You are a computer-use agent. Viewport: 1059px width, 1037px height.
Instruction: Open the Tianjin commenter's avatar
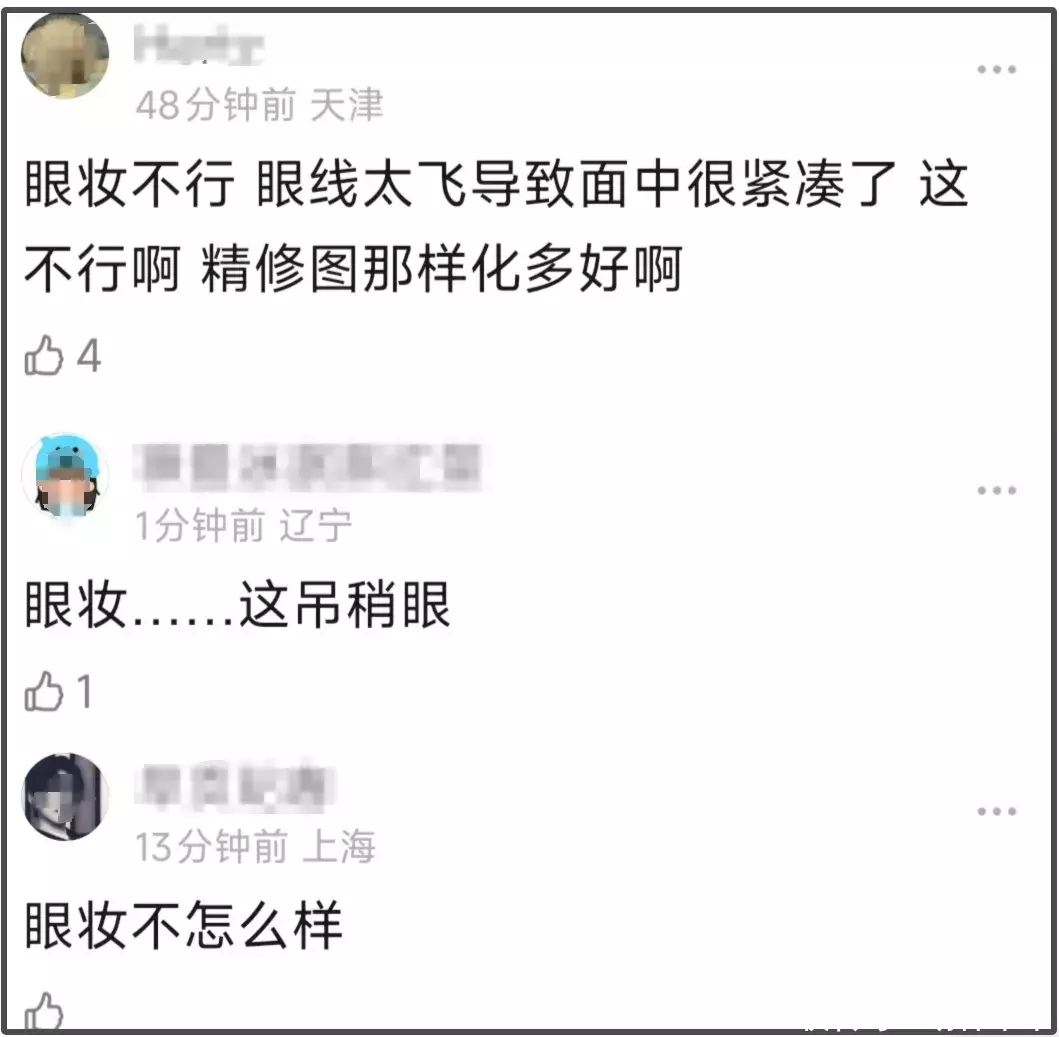(65, 55)
